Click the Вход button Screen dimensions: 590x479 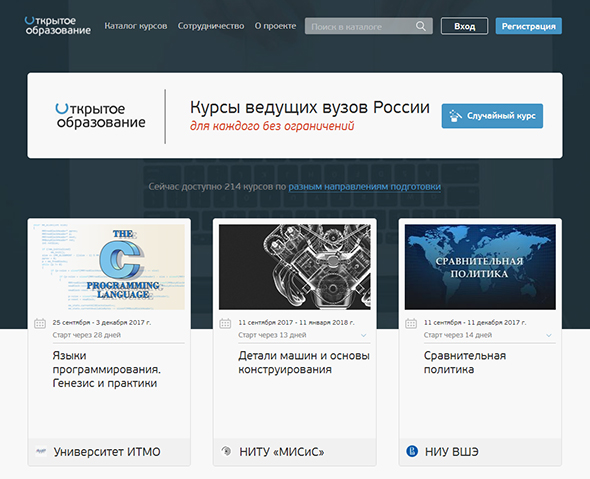tap(464, 26)
